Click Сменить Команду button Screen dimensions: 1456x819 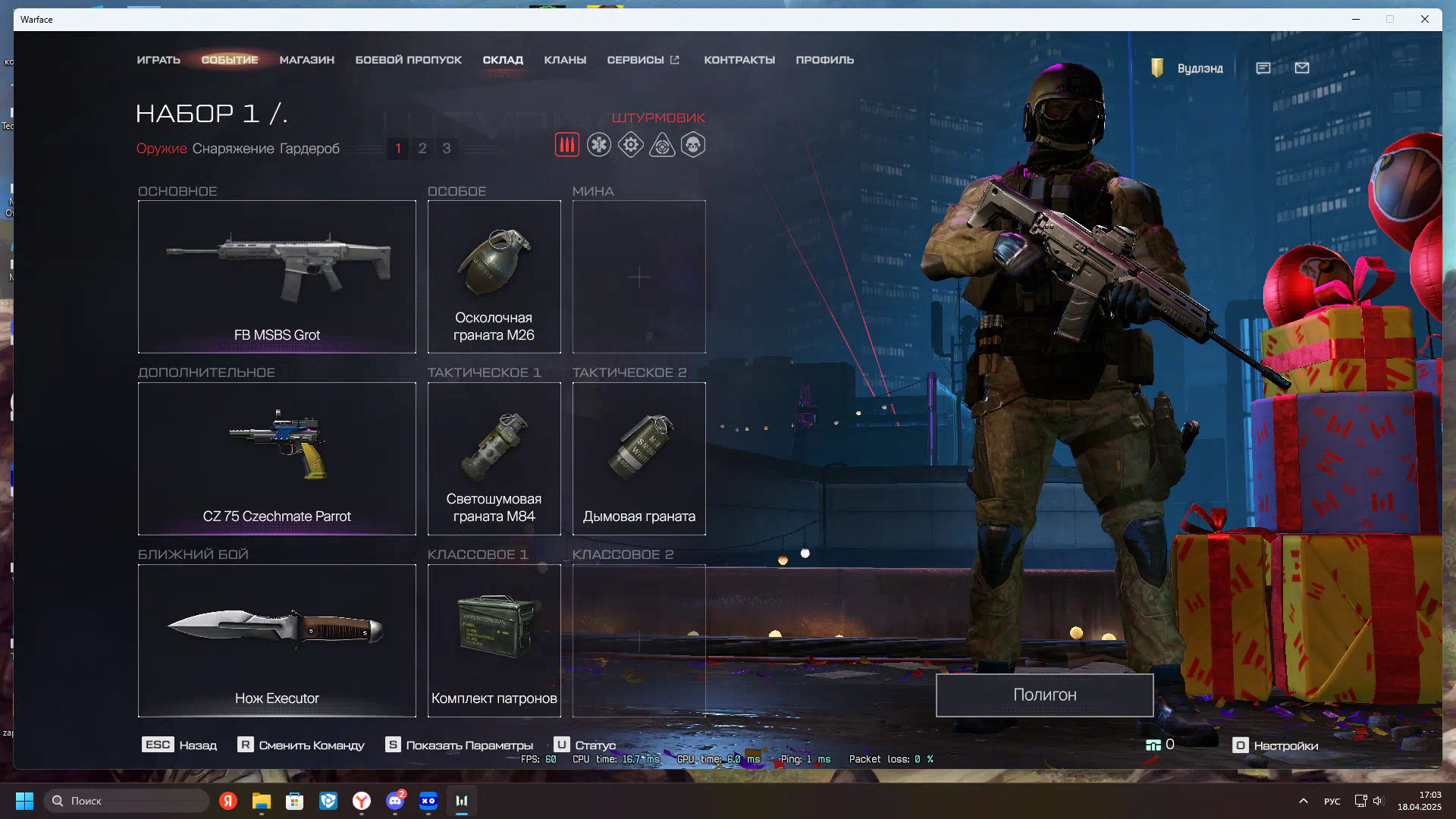[x=301, y=745]
